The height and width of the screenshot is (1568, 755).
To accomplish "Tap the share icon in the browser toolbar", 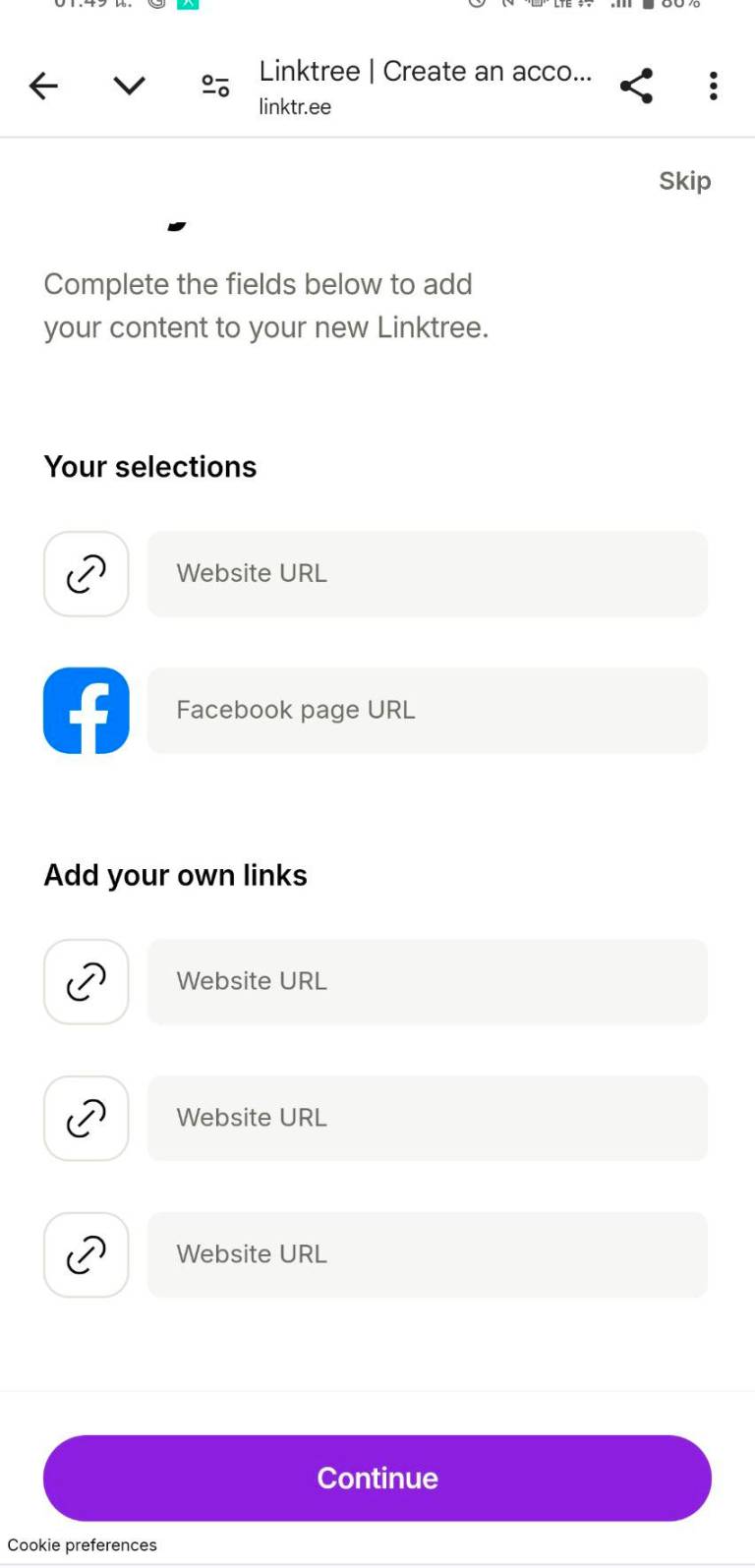I will click(x=636, y=86).
